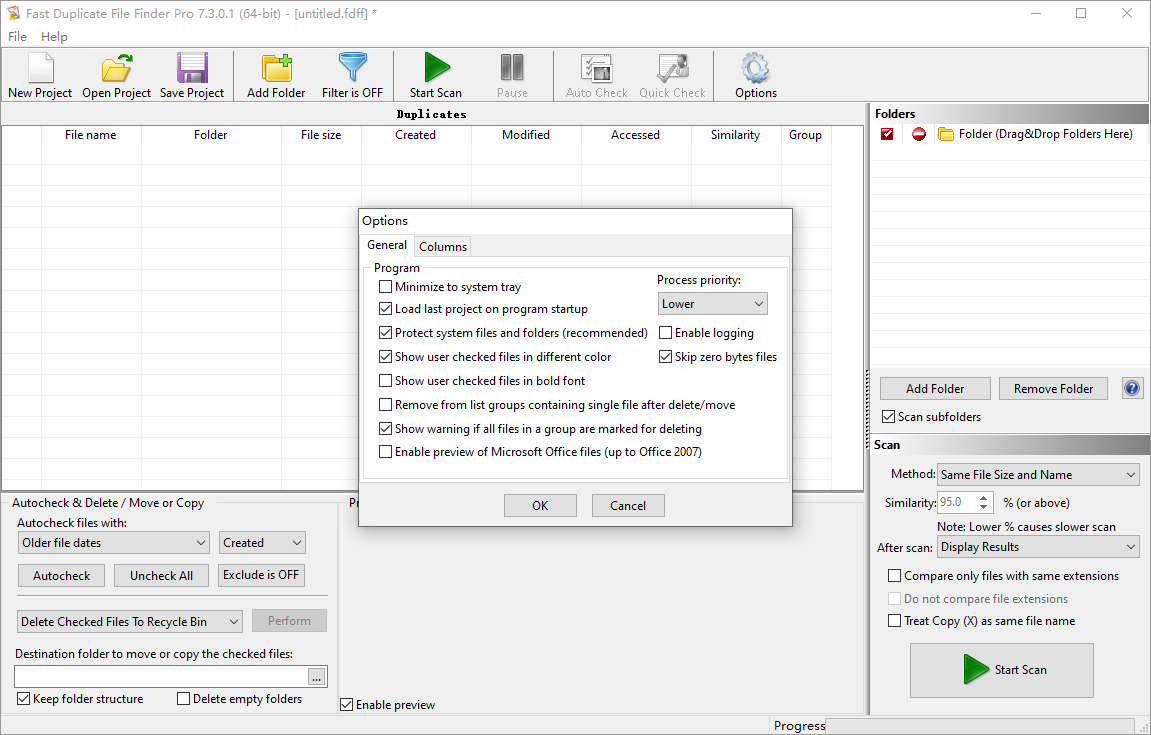Select the General tab
1151x735 pixels.
coord(387,245)
